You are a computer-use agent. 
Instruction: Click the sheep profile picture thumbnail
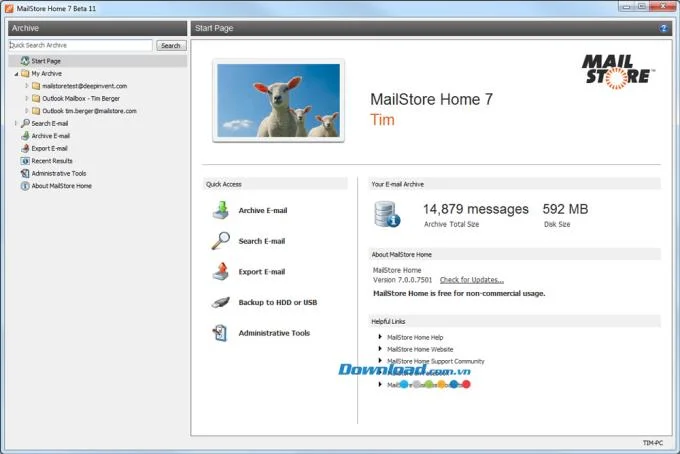[278, 101]
